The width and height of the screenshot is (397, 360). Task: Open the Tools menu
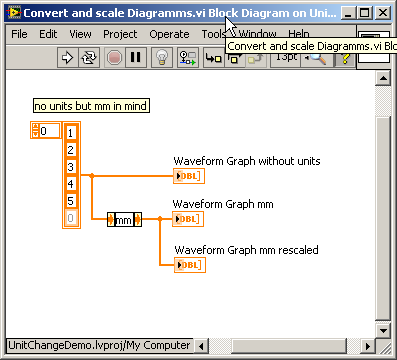[213, 34]
